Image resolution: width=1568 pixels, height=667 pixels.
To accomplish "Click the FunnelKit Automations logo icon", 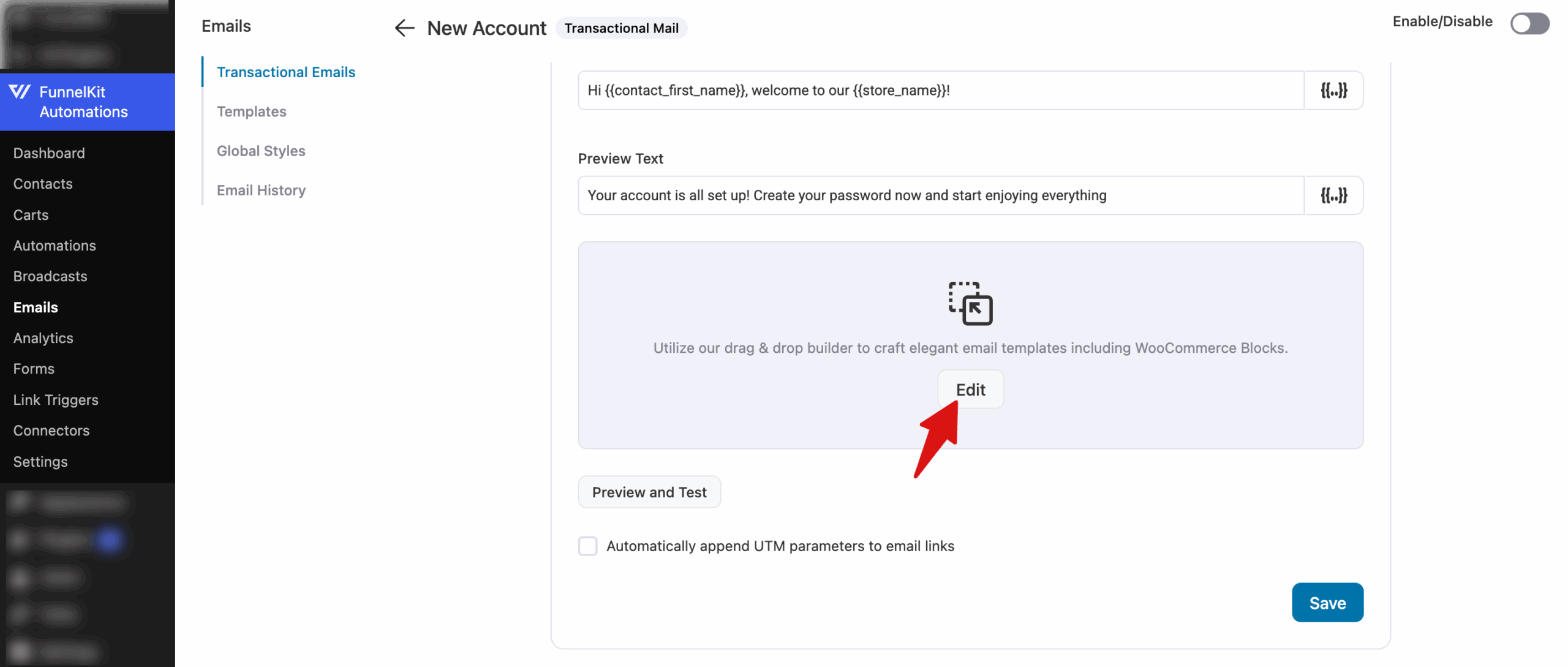I will [20, 92].
